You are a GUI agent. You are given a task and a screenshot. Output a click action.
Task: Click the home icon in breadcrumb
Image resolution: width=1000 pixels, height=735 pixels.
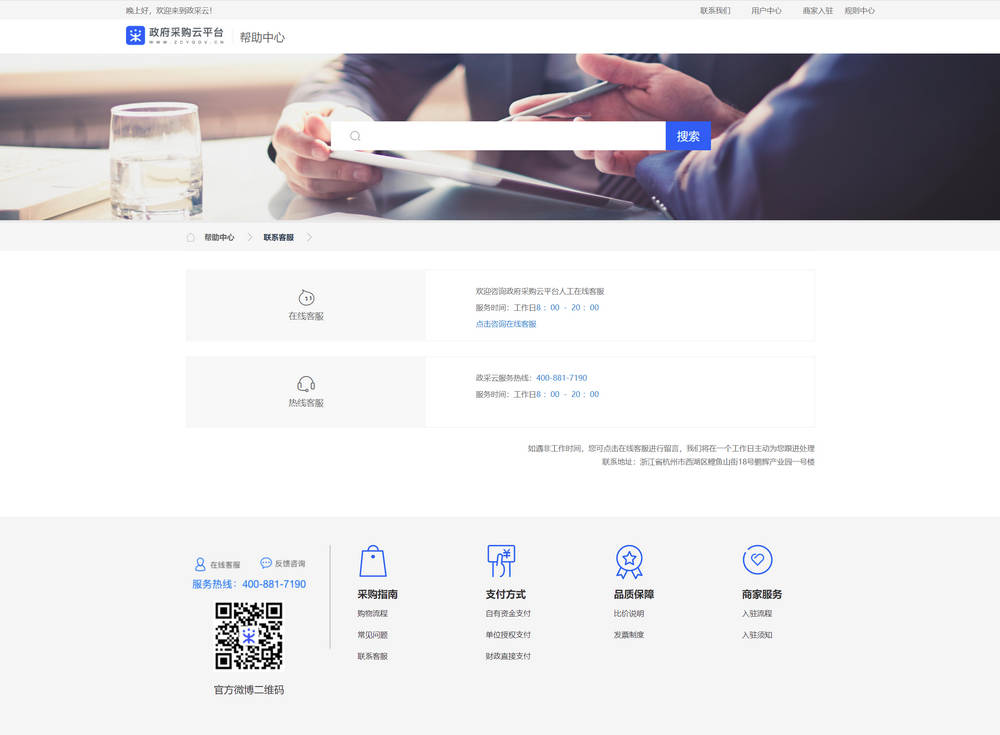pyautogui.click(x=190, y=237)
